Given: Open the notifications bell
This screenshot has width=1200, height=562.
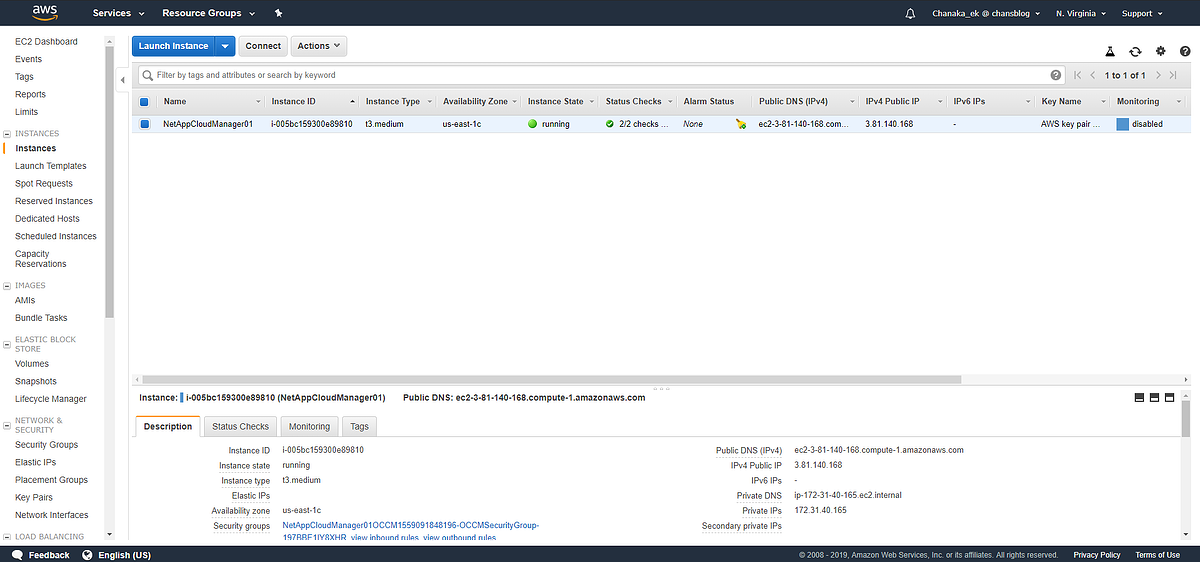Looking at the screenshot, I should point(910,14).
